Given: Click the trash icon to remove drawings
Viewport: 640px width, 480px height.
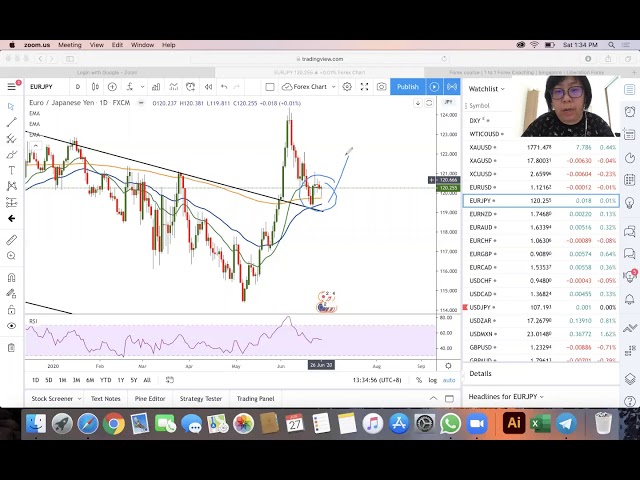Looking at the screenshot, I should pyautogui.click(x=11, y=347).
